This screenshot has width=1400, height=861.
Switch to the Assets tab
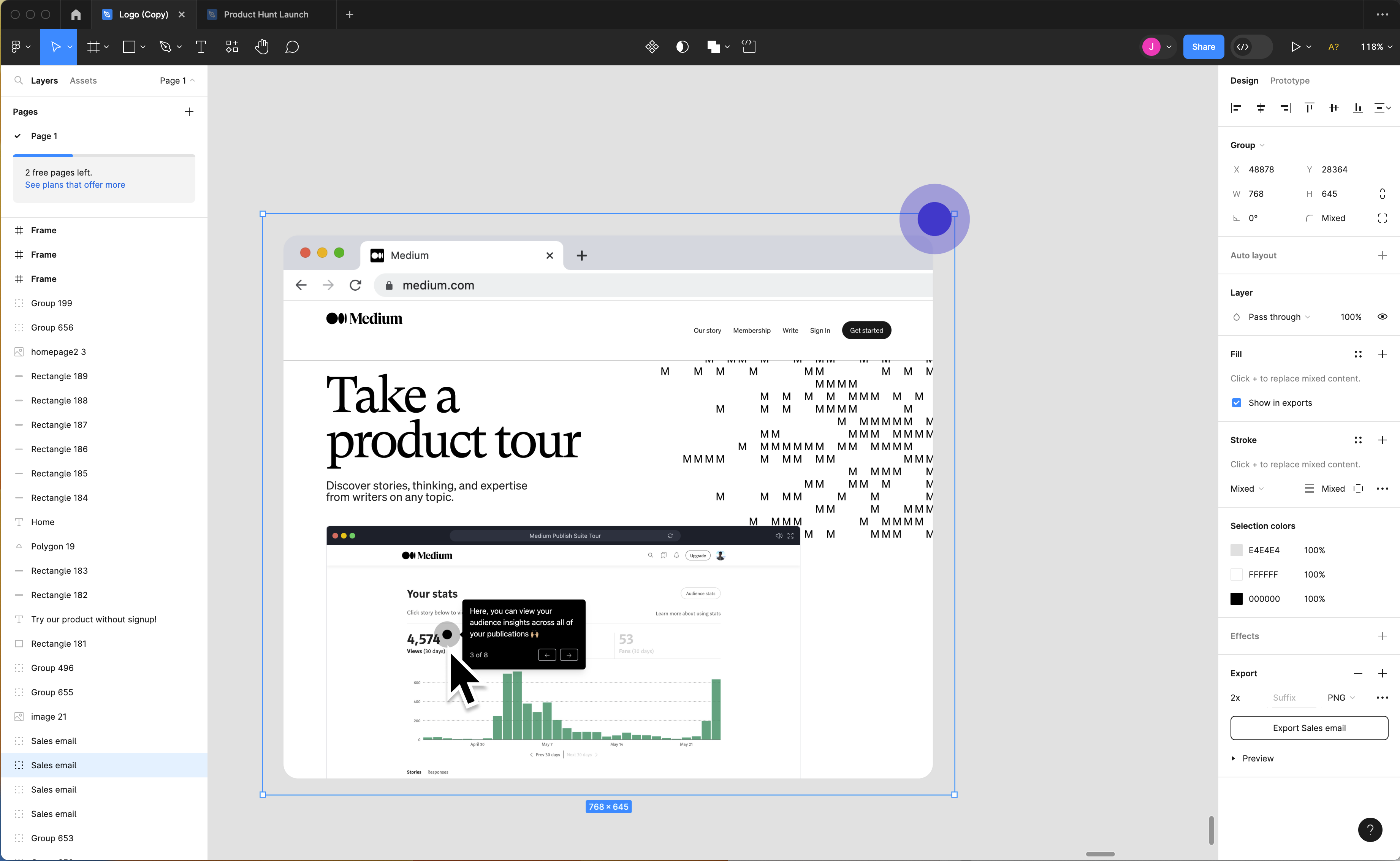pyautogui.click(x=83, y=80)
